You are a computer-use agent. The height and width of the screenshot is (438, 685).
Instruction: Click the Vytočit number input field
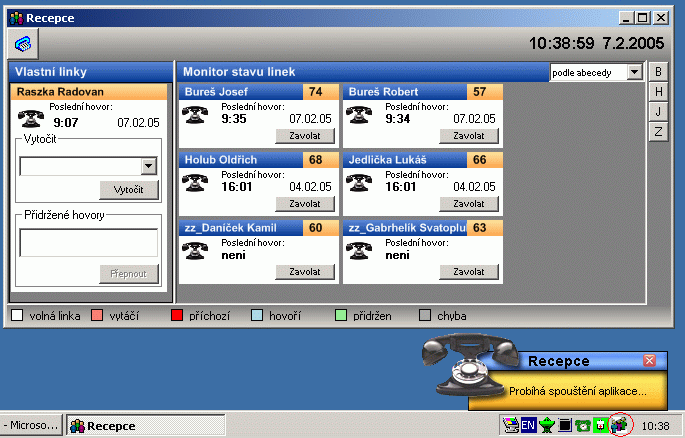(80, 166)
